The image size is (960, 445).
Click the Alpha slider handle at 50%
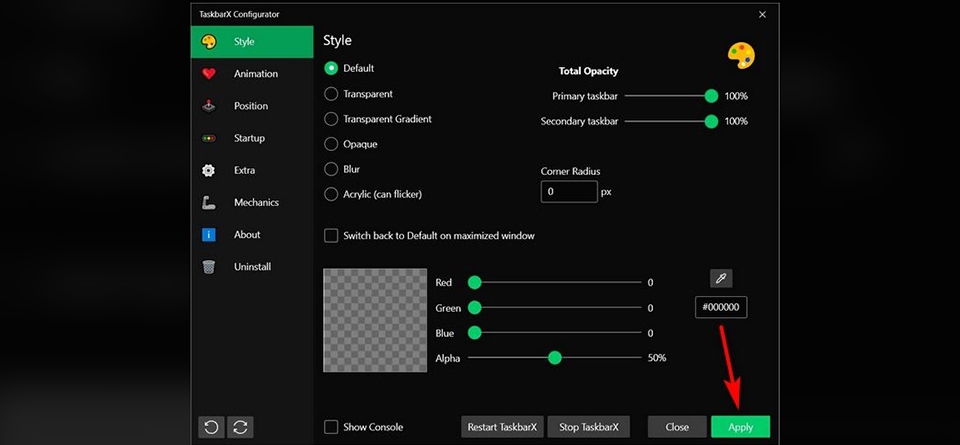[555, 358]
